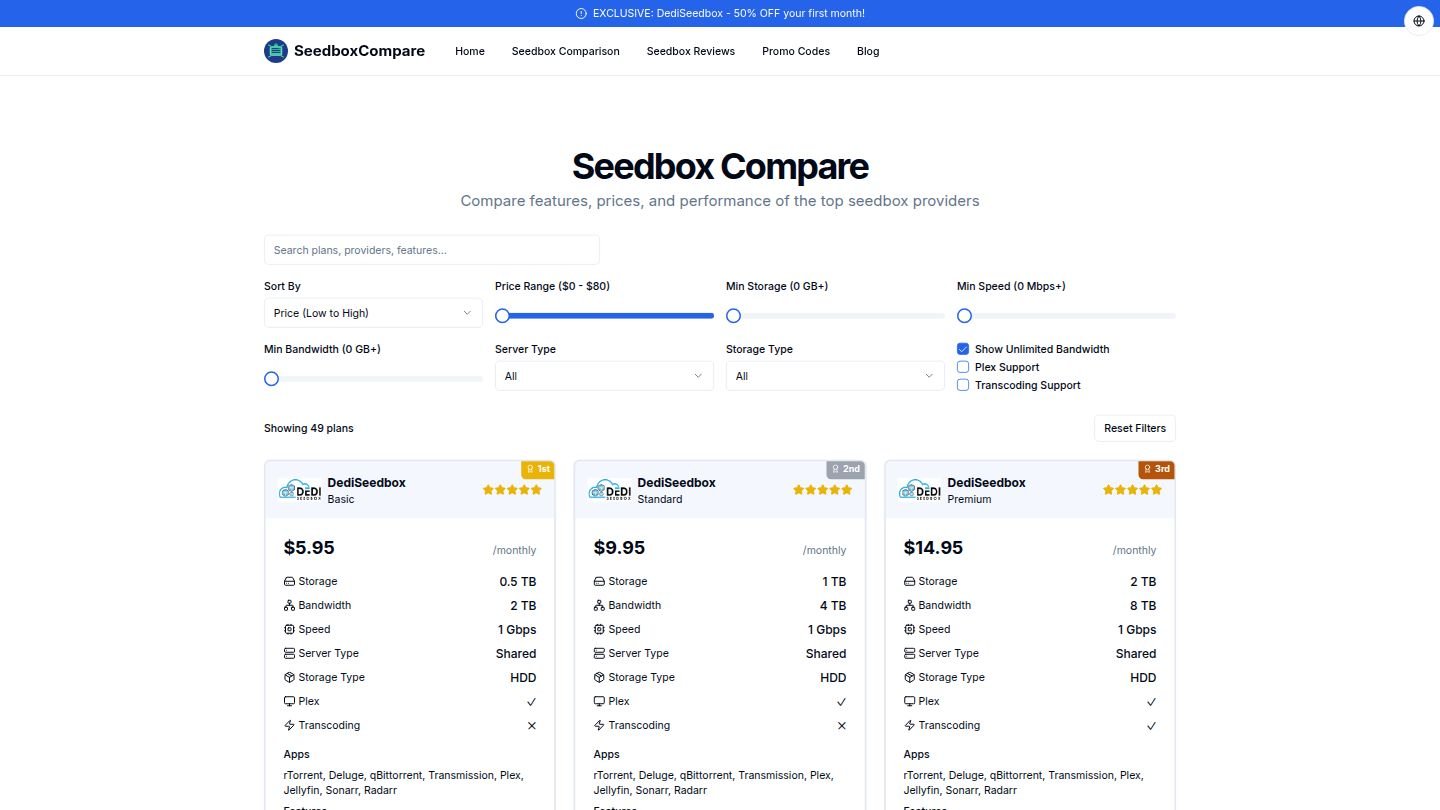Screen dimensions: 1440x810
Task: Open Promo Codes menu item
Action: coord(796,51)
